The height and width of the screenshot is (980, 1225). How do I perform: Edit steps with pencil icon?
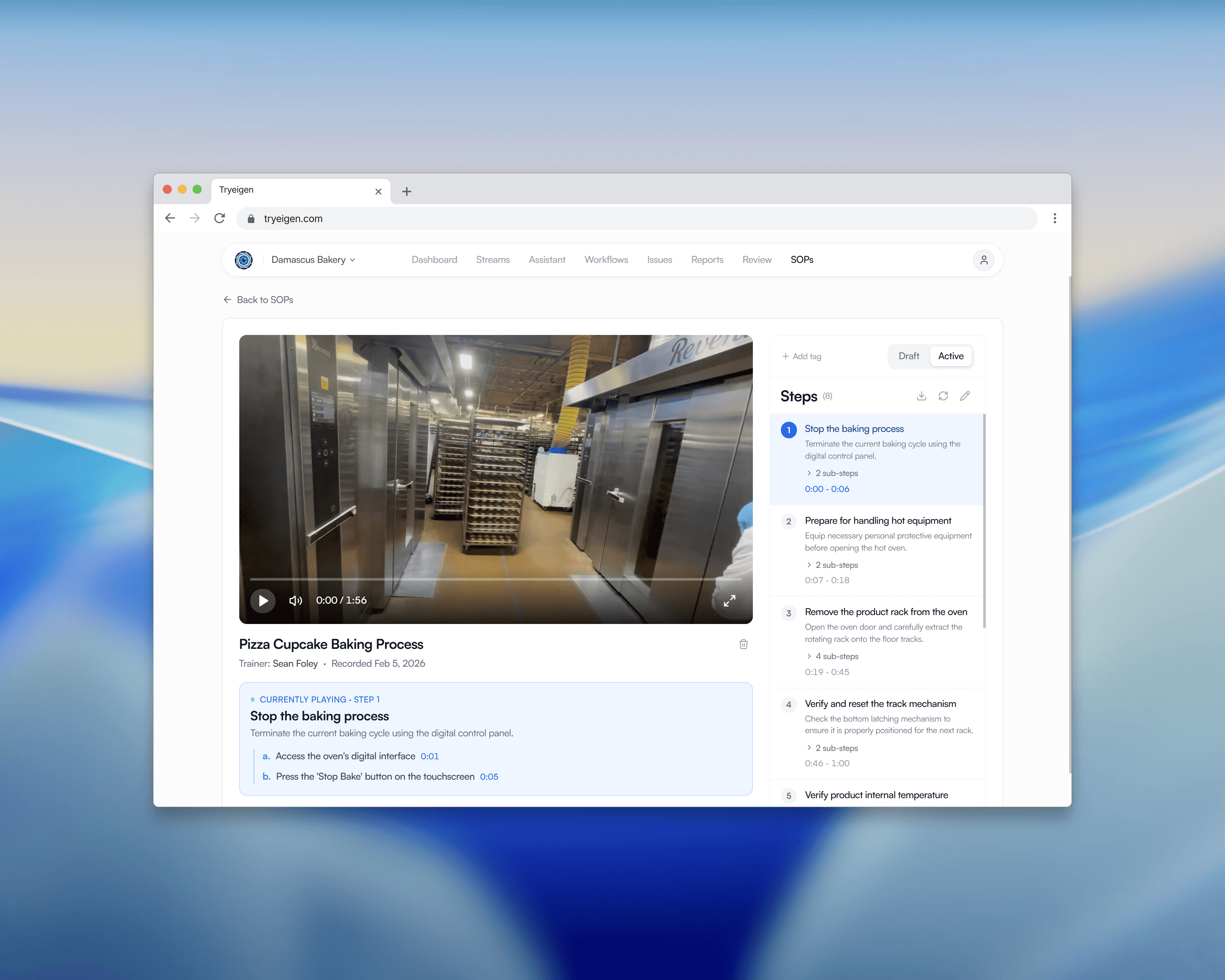[x=965, y=396]
